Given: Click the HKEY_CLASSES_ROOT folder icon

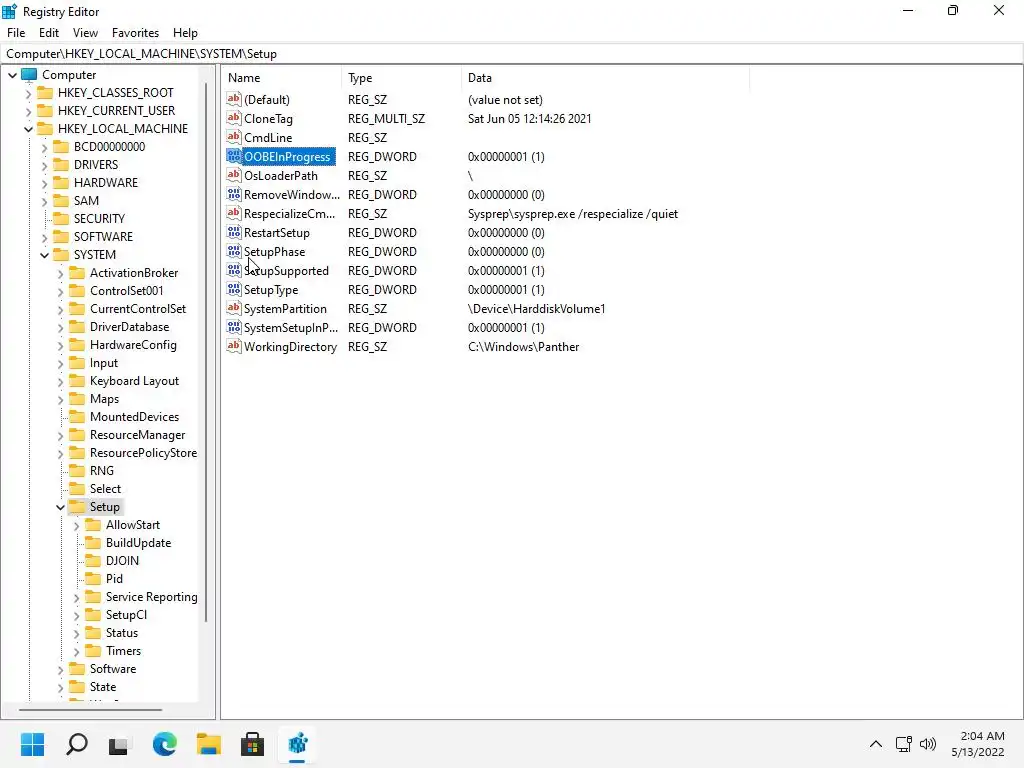Looking at the screenshot, I should pos(45,92).
